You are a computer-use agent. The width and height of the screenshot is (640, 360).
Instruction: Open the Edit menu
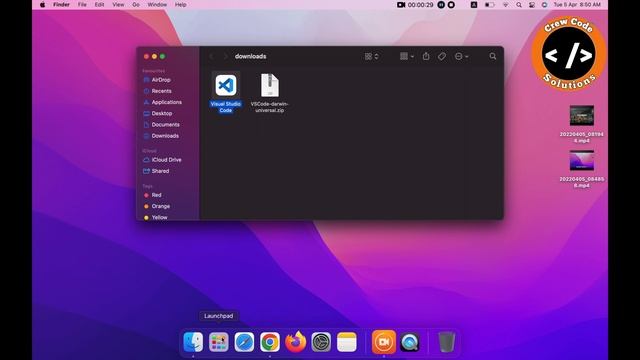(99, 4)
